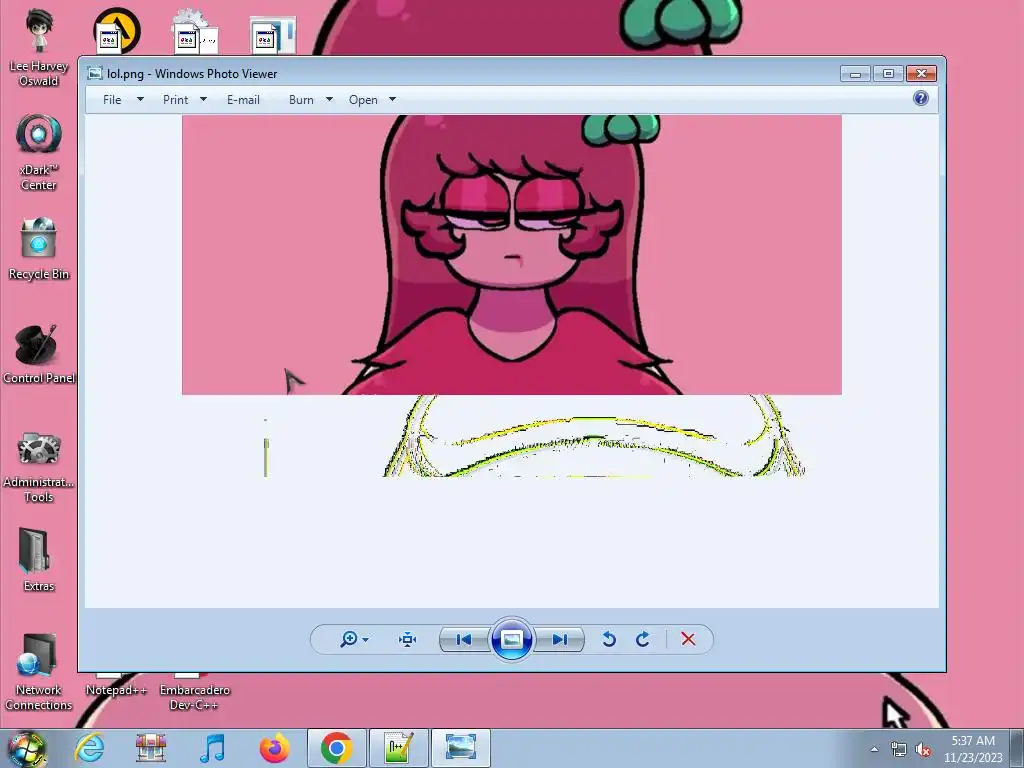Select Network Connections desktop icon
1024x768 pixels.
[x=39, y=673]
